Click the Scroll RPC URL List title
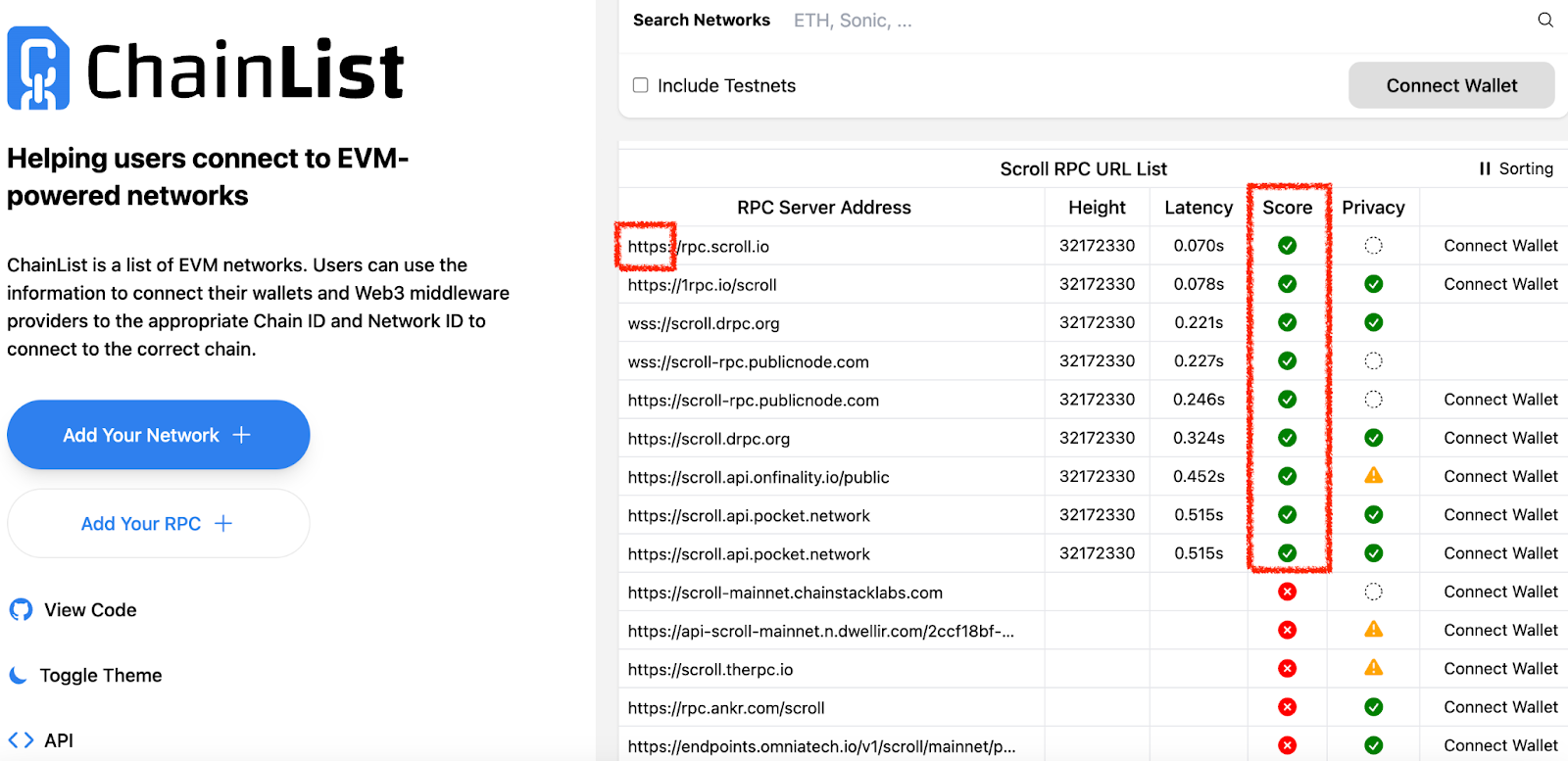 point(1083,168)
